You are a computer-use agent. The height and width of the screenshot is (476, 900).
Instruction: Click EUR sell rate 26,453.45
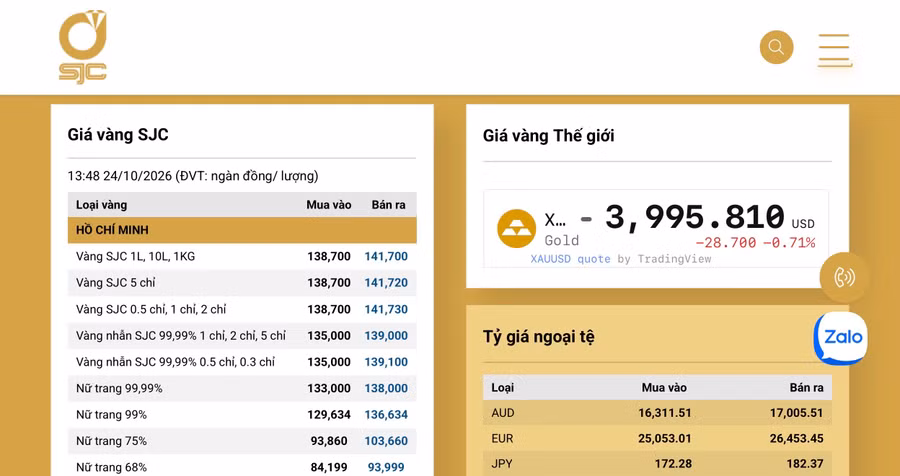click(797, 439)
